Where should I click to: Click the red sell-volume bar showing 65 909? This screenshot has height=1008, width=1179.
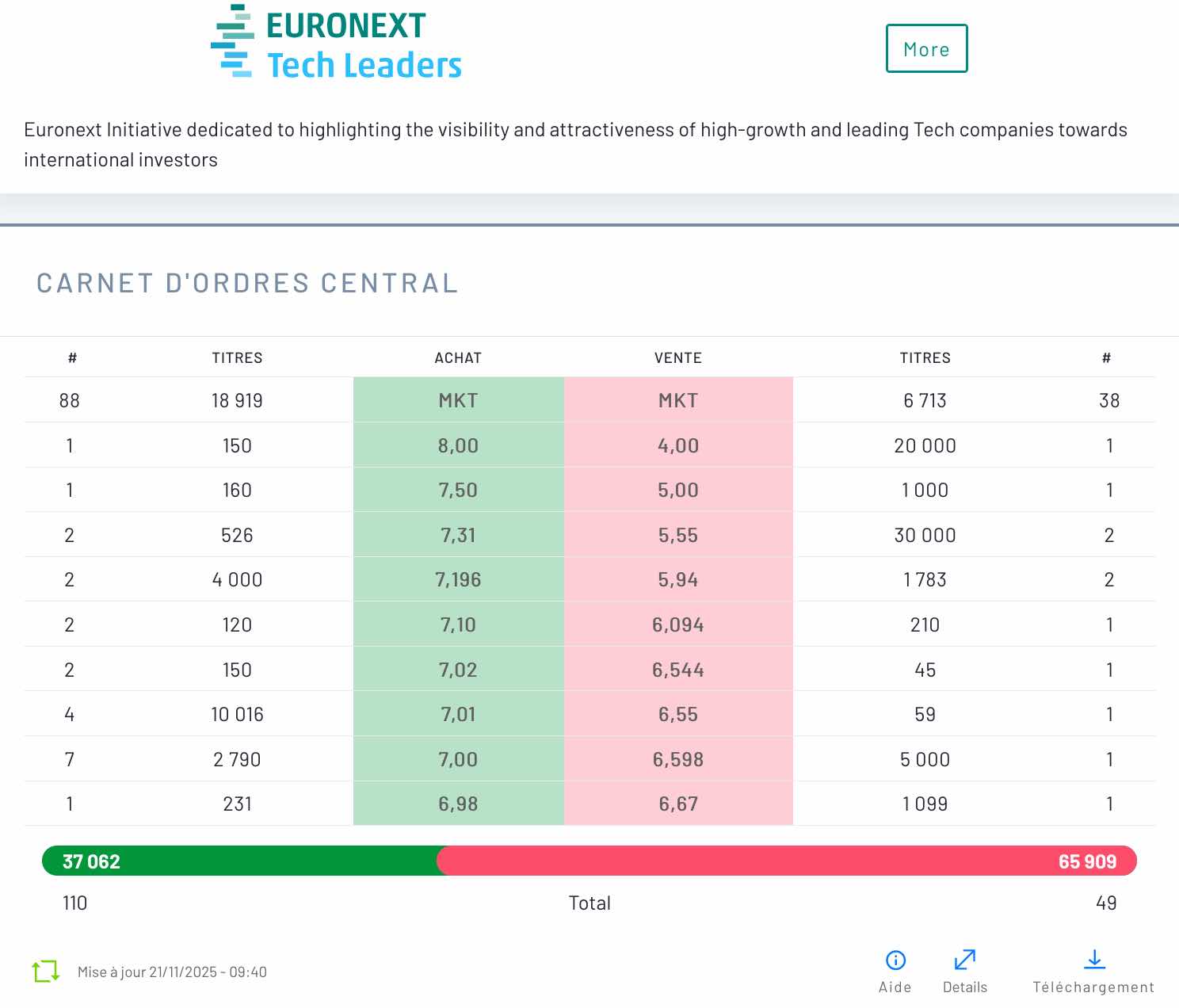[x=784, y=861]
